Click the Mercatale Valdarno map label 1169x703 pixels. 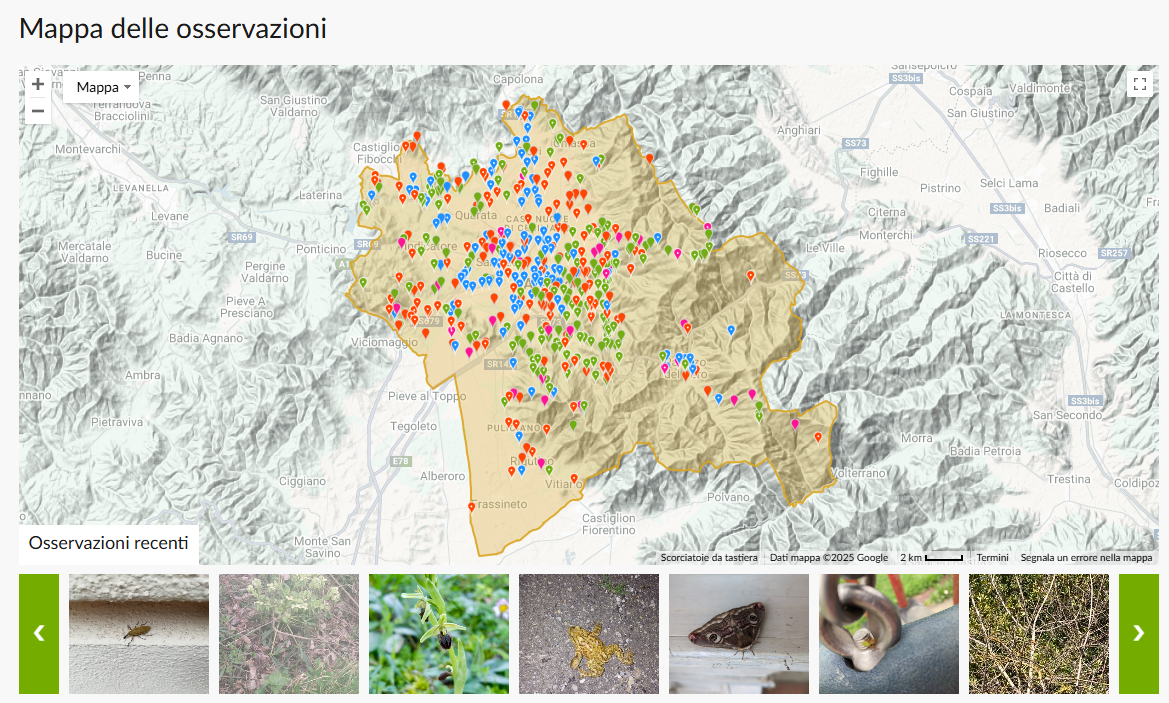(84, 252)
